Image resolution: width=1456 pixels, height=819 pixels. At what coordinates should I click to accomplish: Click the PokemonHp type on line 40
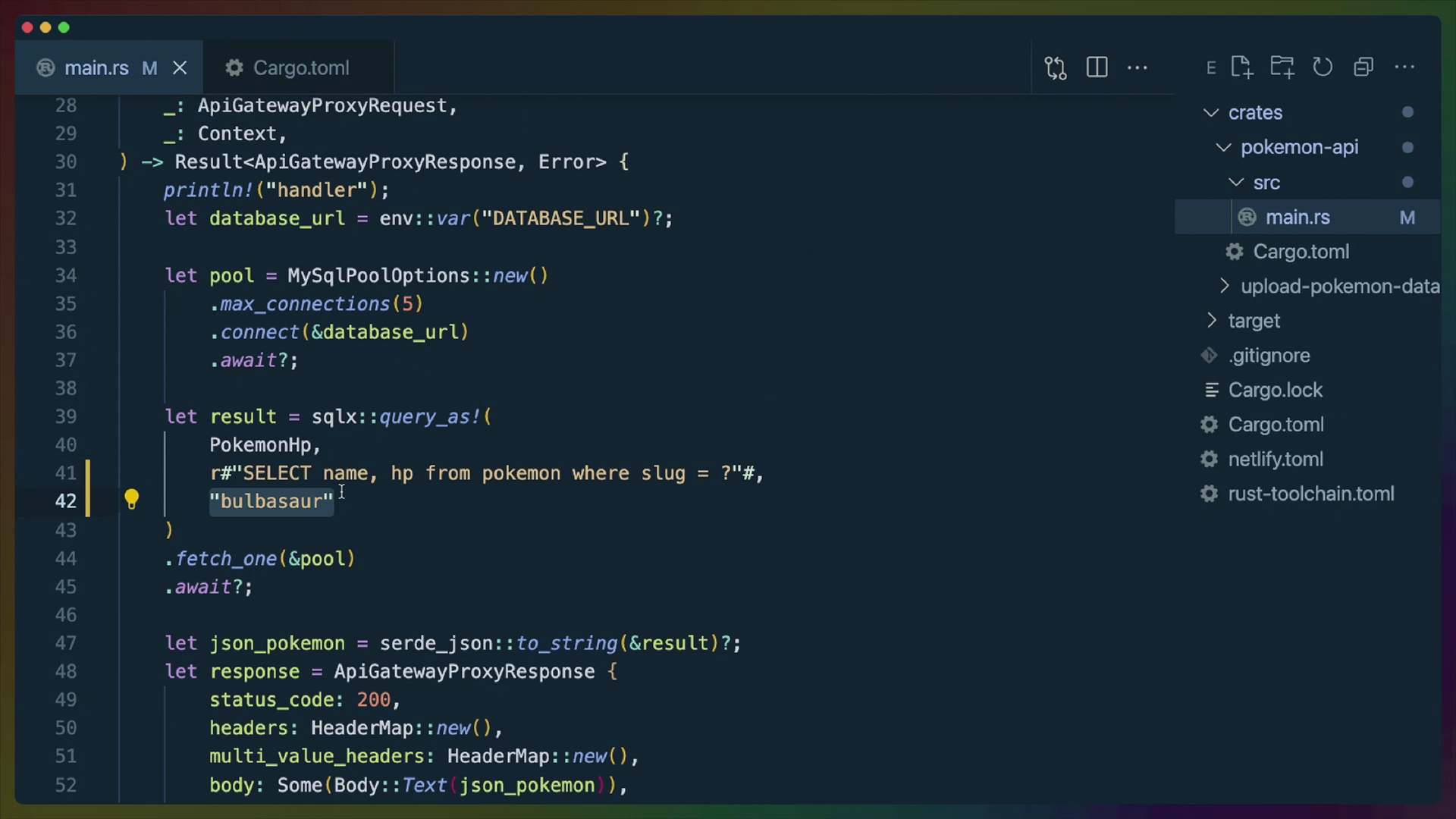[260, 445]
